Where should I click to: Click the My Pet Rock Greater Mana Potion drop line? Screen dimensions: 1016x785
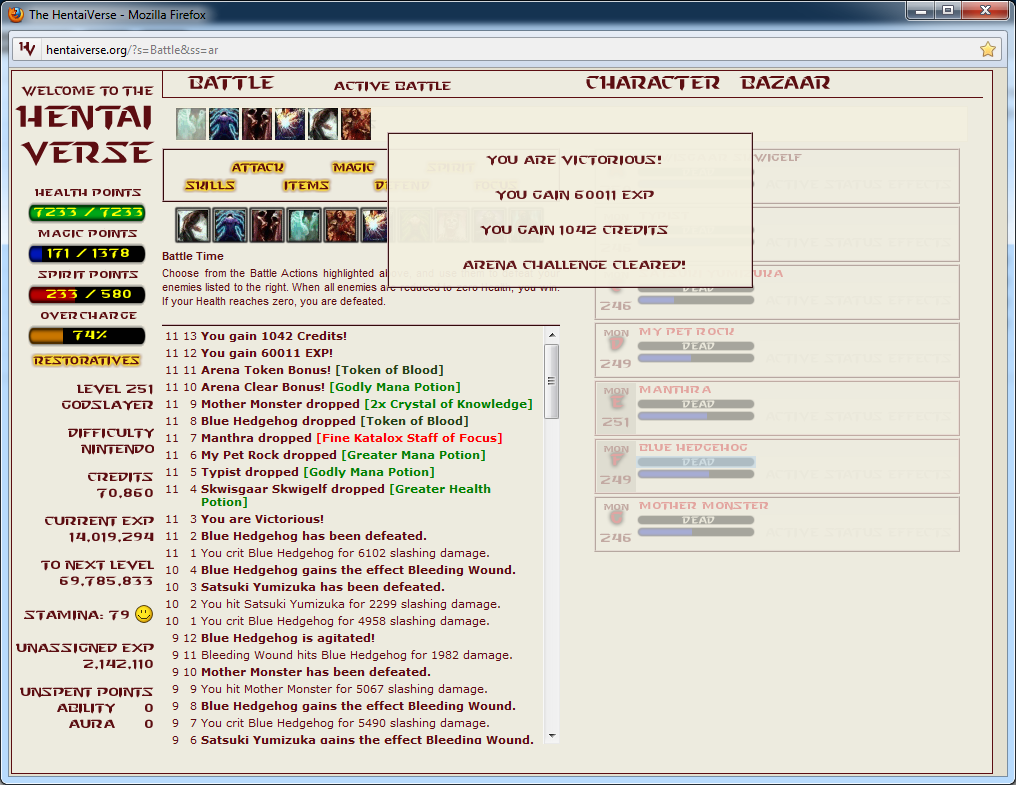[x=343, y=454]
